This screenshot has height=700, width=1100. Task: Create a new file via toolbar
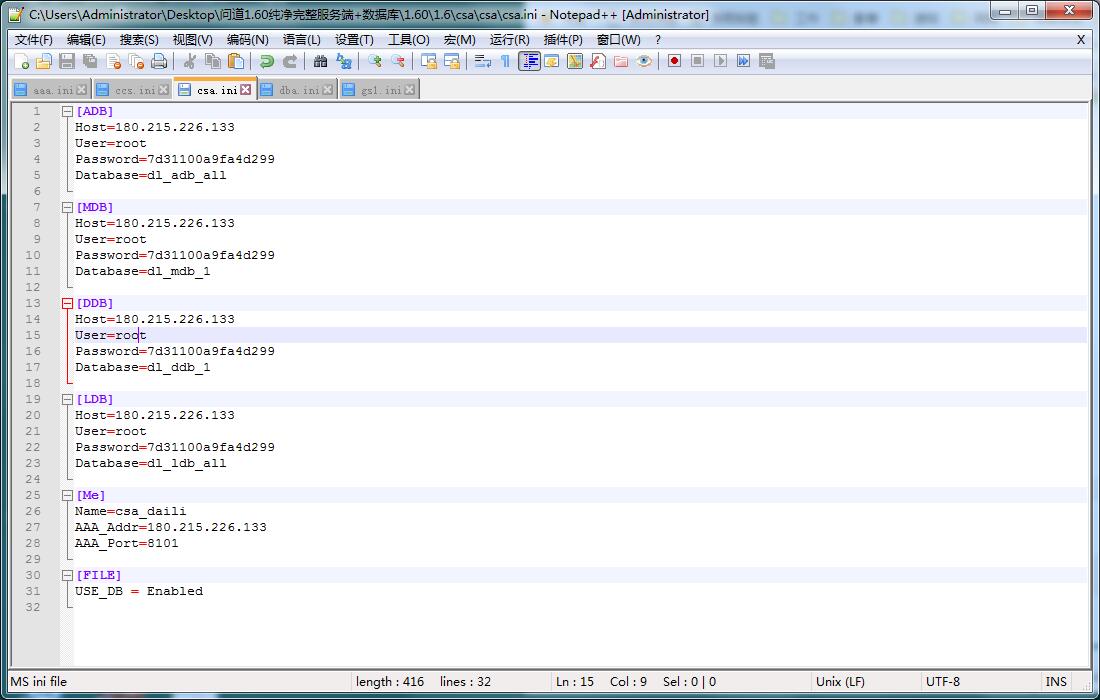tap(21, 62)
